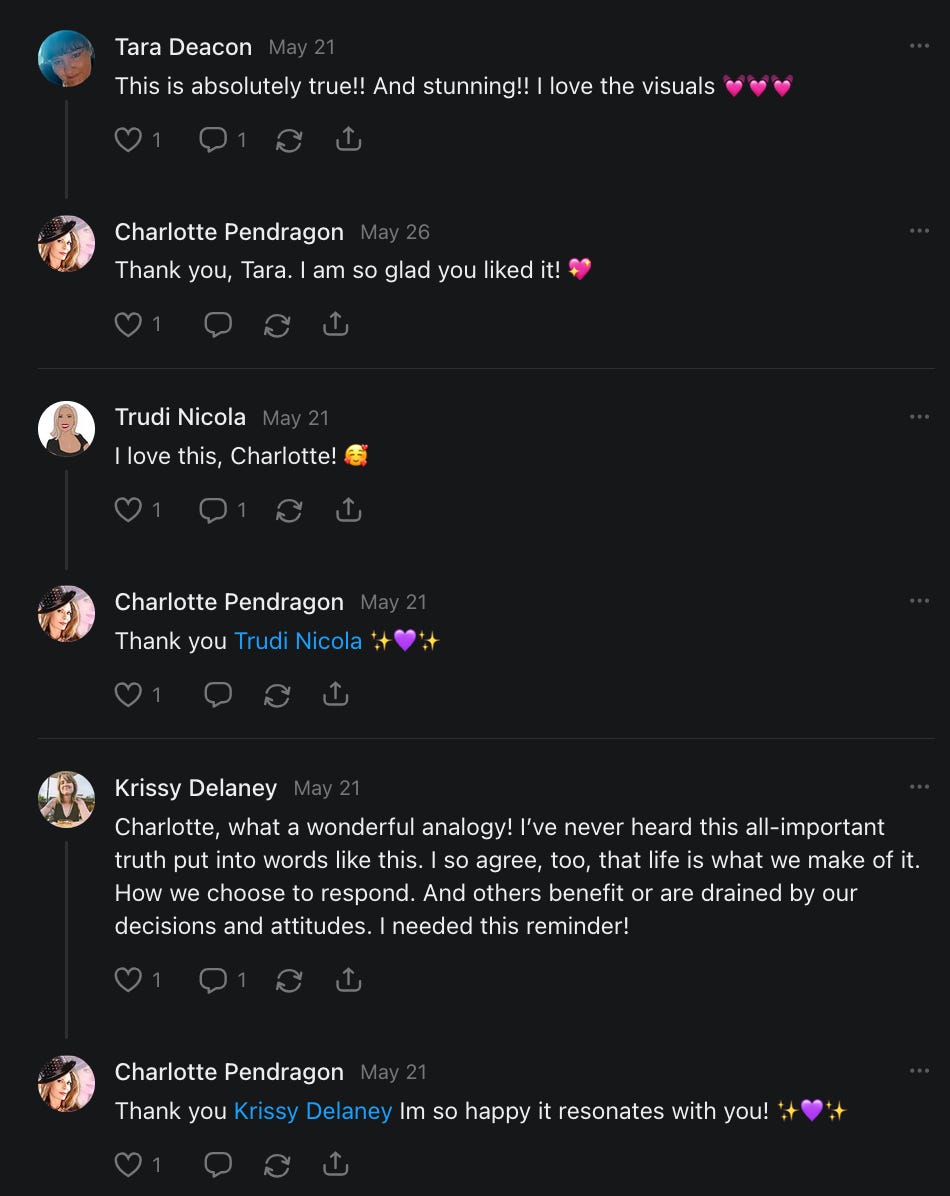Open Tara Deacon's profile avatar
Viewport: 950px width, 1196px height.
[x=66, y=58]
